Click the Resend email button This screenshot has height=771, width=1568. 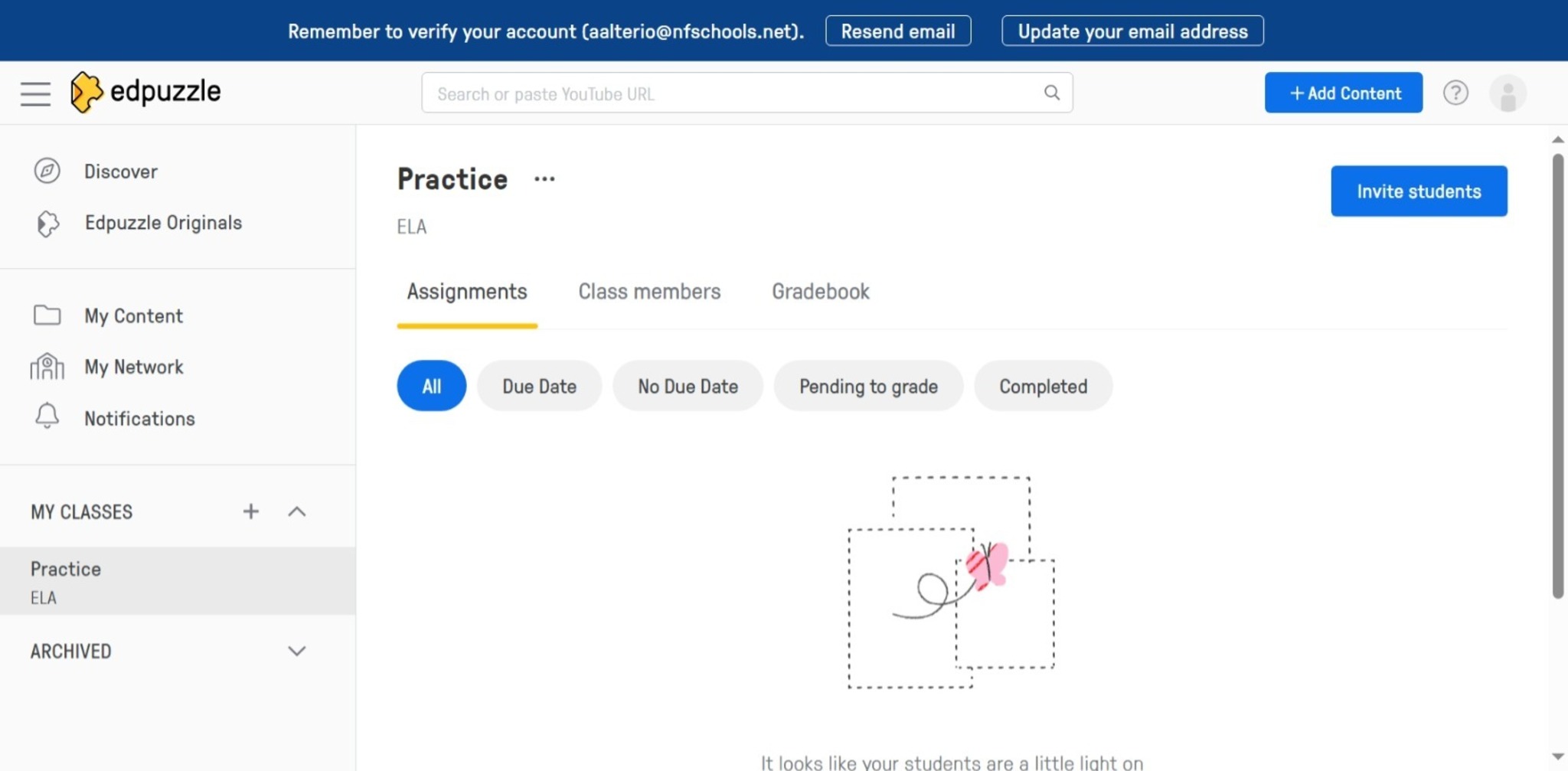(897, 31)
